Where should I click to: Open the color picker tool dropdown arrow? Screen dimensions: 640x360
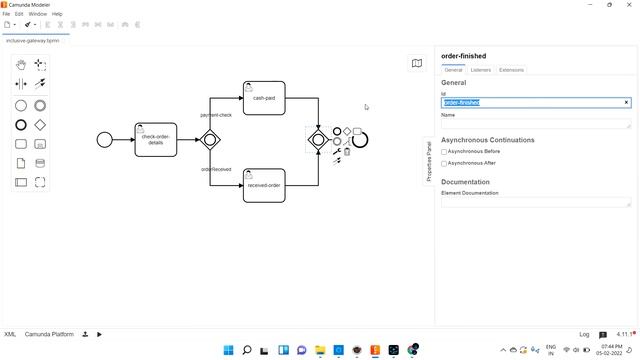(35, 24)
